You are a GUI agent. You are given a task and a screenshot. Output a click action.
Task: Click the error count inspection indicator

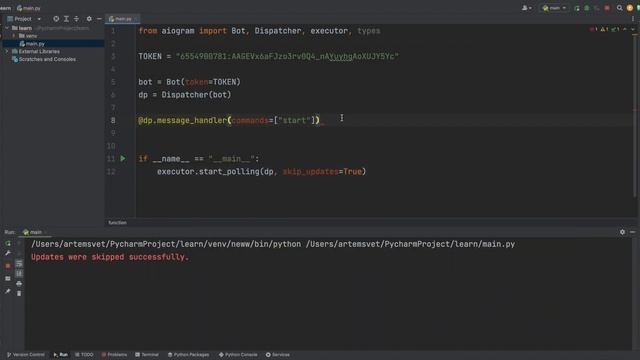tap(593, 29)
